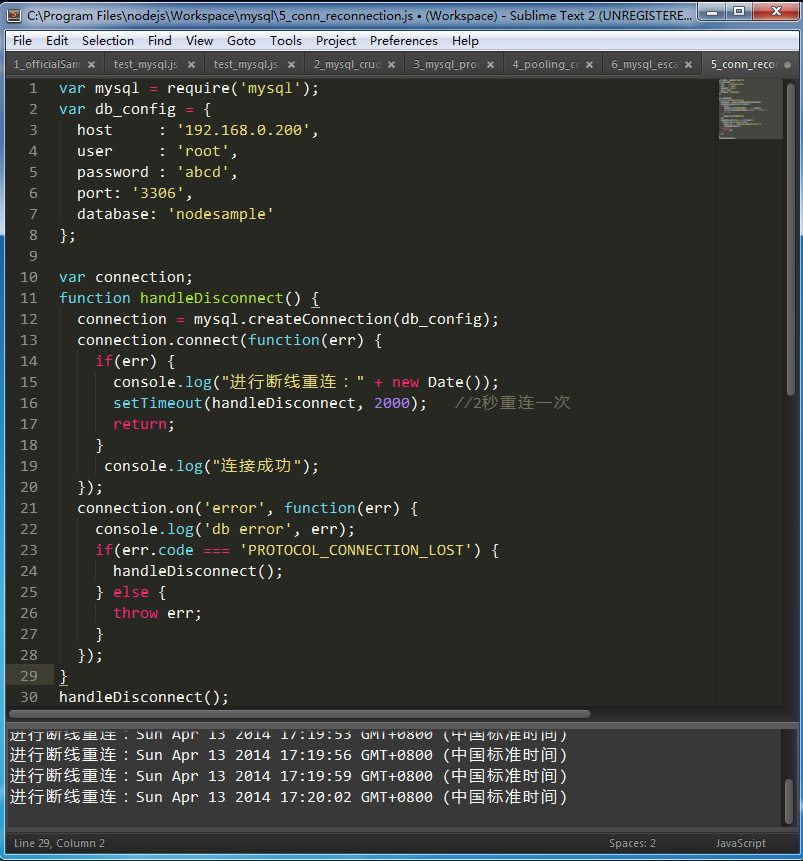
Task: Click the 'root' user string
Action: pyautogui.click(x=203, y=151)
